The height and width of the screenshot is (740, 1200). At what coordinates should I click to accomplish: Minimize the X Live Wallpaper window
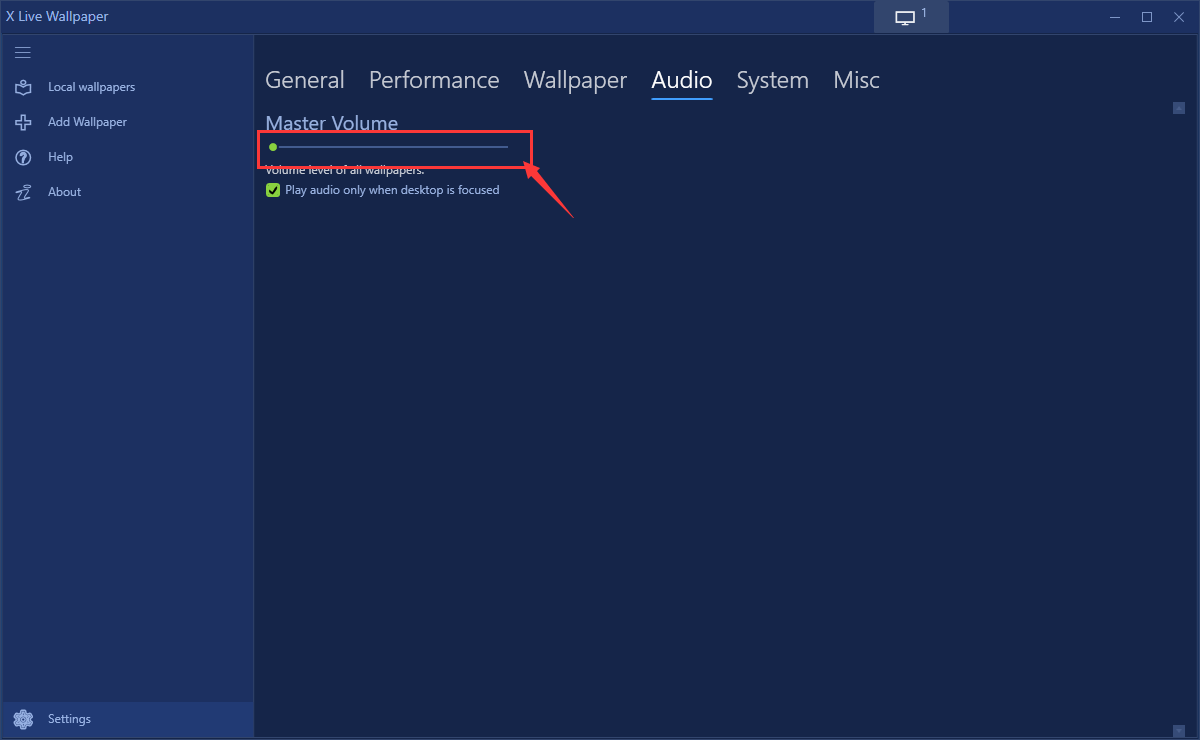click(x=1115, y=17)
